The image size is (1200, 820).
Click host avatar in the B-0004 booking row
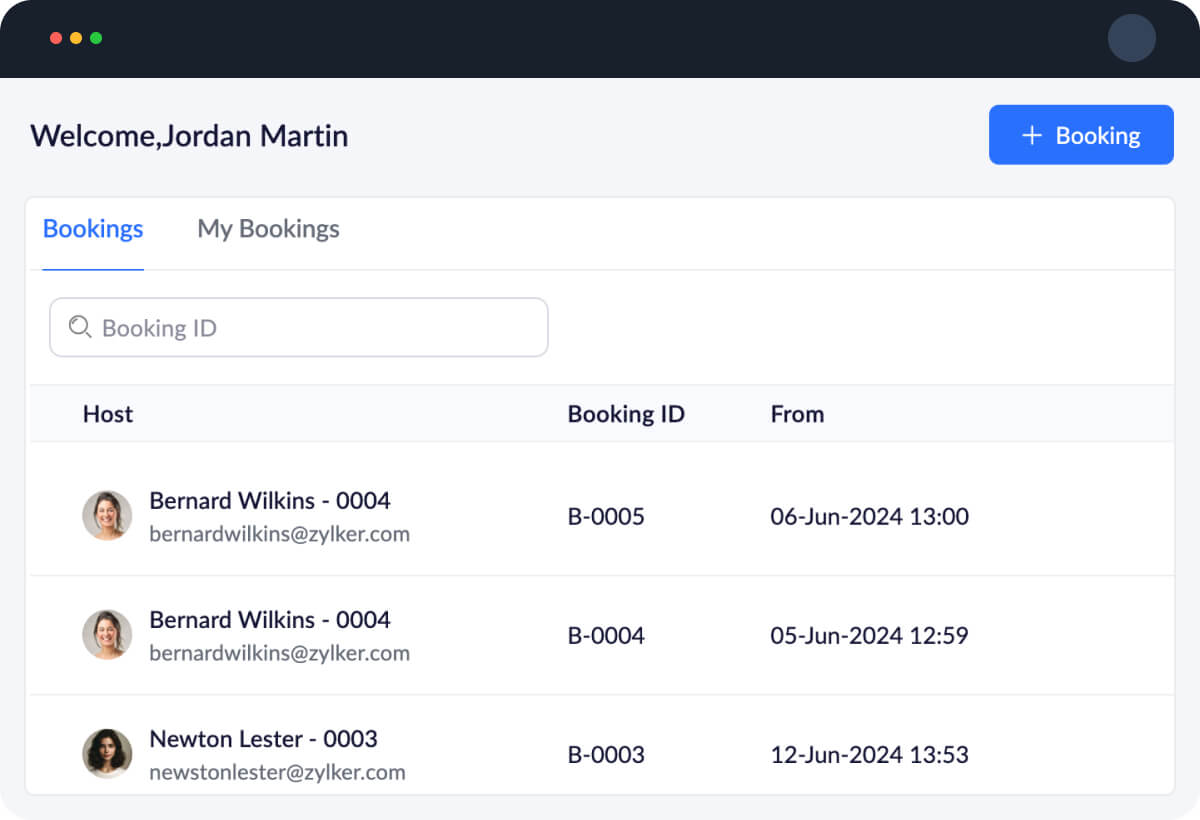tap(107, 635)
